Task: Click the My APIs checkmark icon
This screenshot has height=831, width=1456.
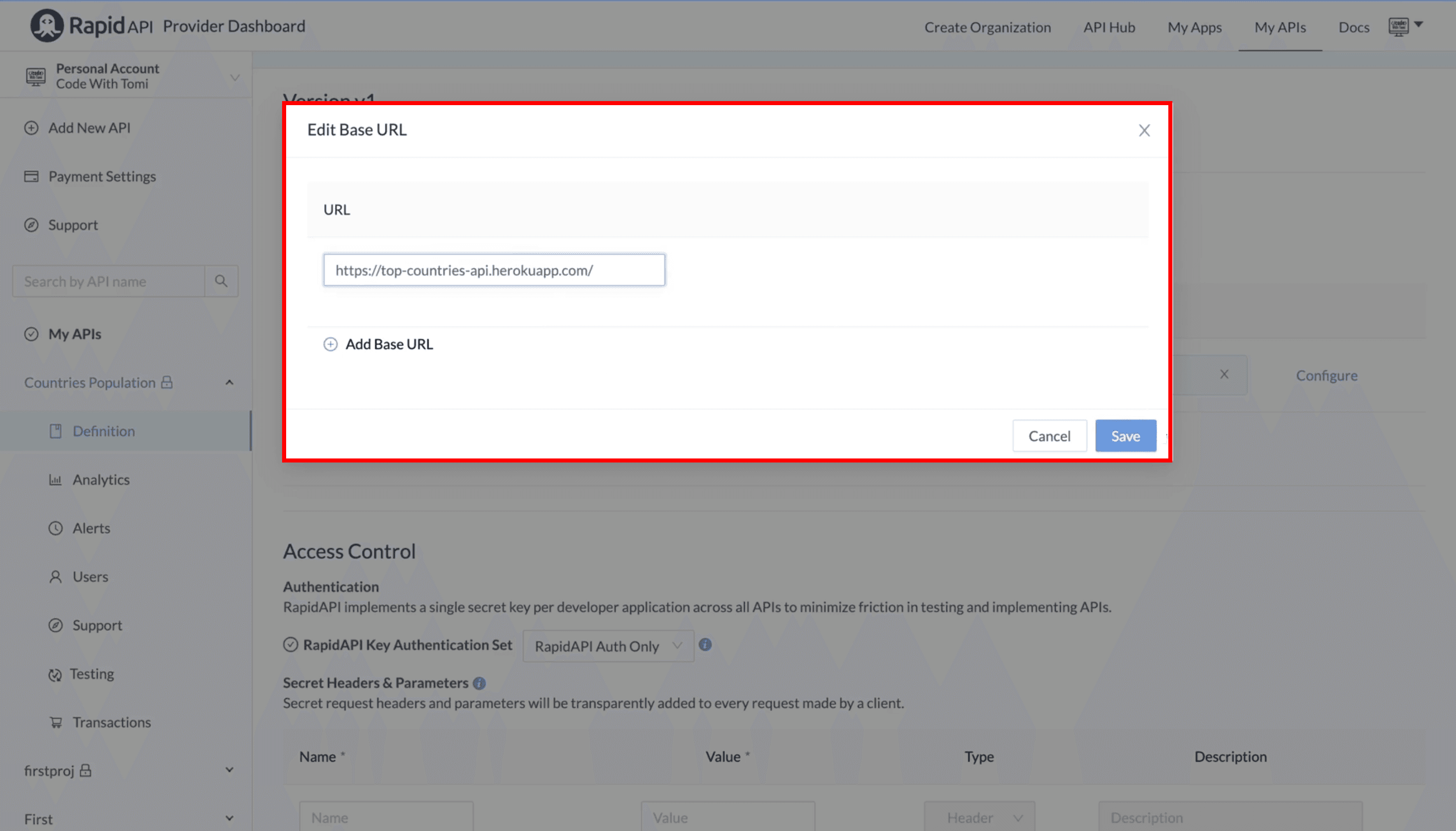Action: point(31,334)
